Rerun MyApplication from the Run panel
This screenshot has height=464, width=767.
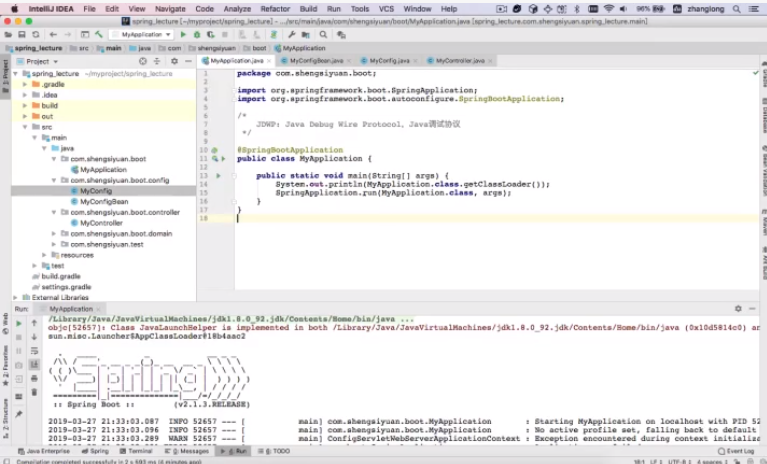[x=19, y=323]
